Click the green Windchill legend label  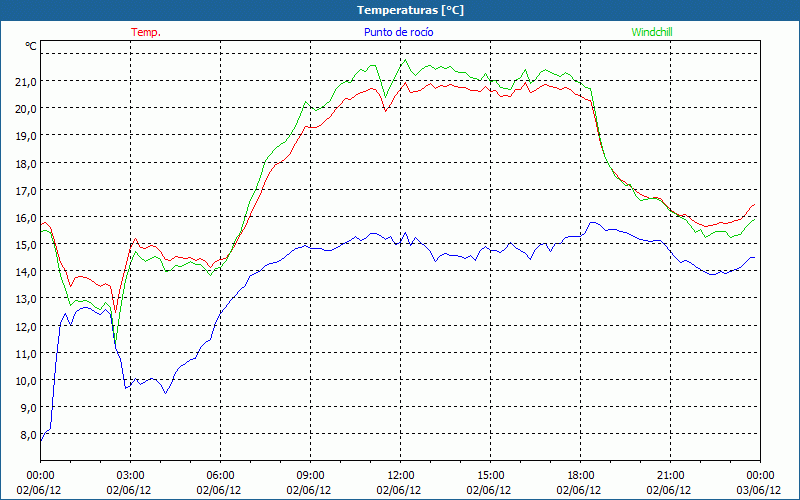652,32
